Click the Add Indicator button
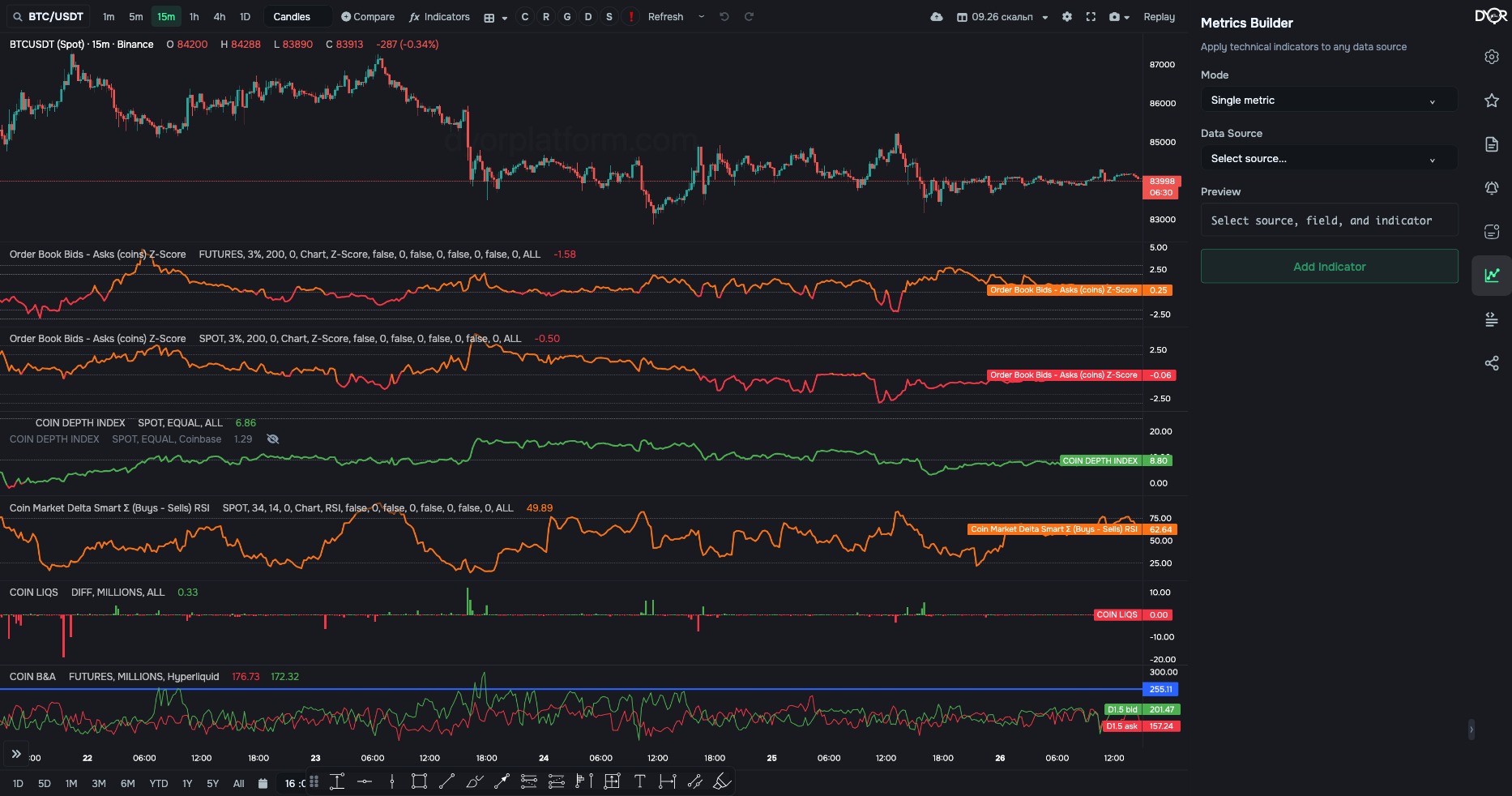Viewport: 1512px width, 796px height. (x=1329, y=267)
